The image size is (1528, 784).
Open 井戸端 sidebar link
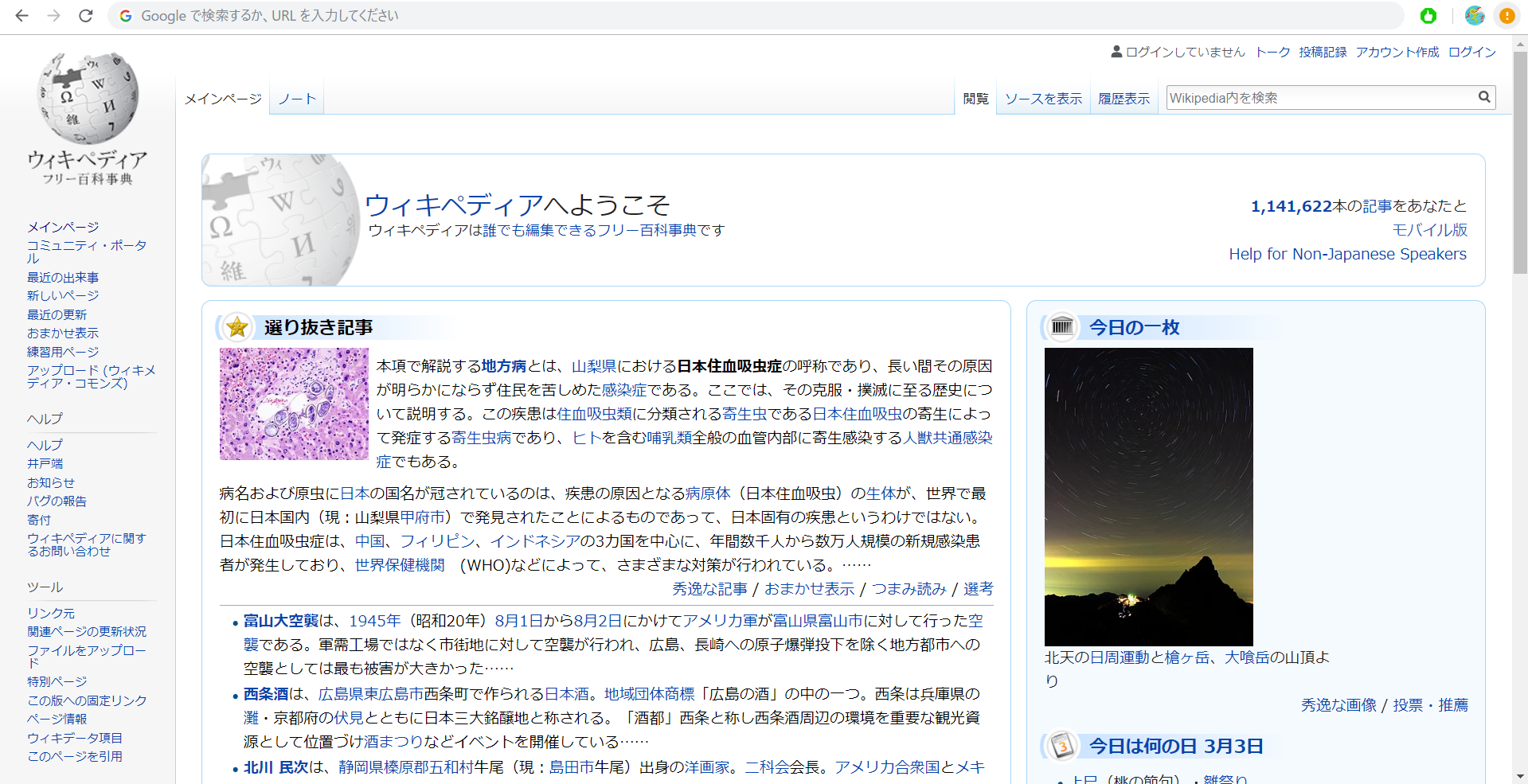click(x=45, y=463)
